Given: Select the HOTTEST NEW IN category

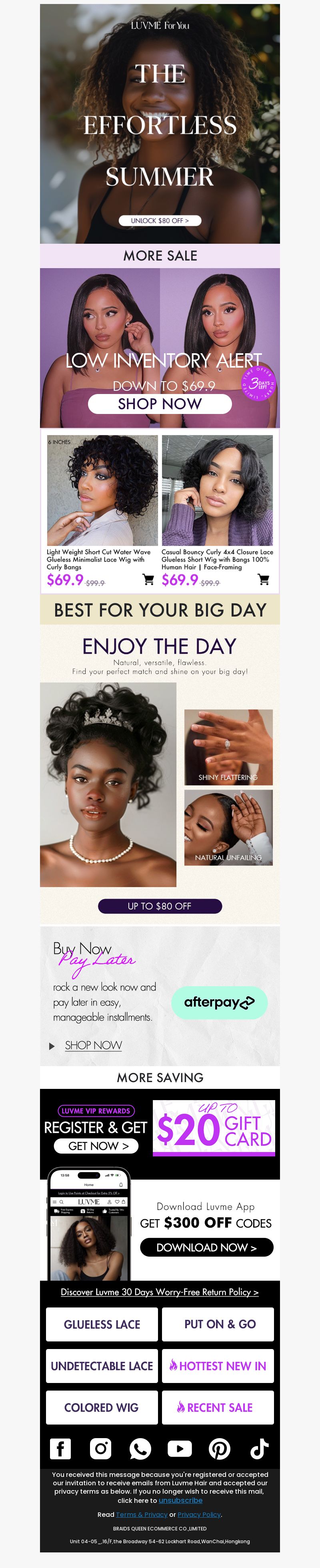Looking at the screenshot, I should coord(218,1366).
